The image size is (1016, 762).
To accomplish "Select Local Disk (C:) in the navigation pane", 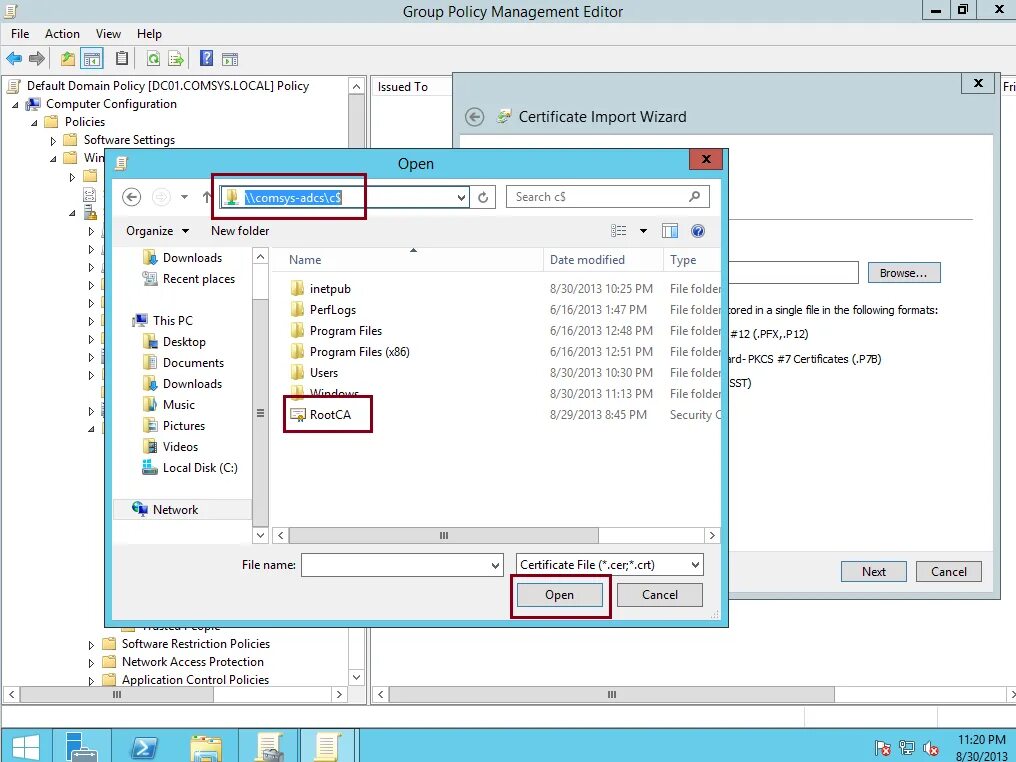I will [200, 468].
